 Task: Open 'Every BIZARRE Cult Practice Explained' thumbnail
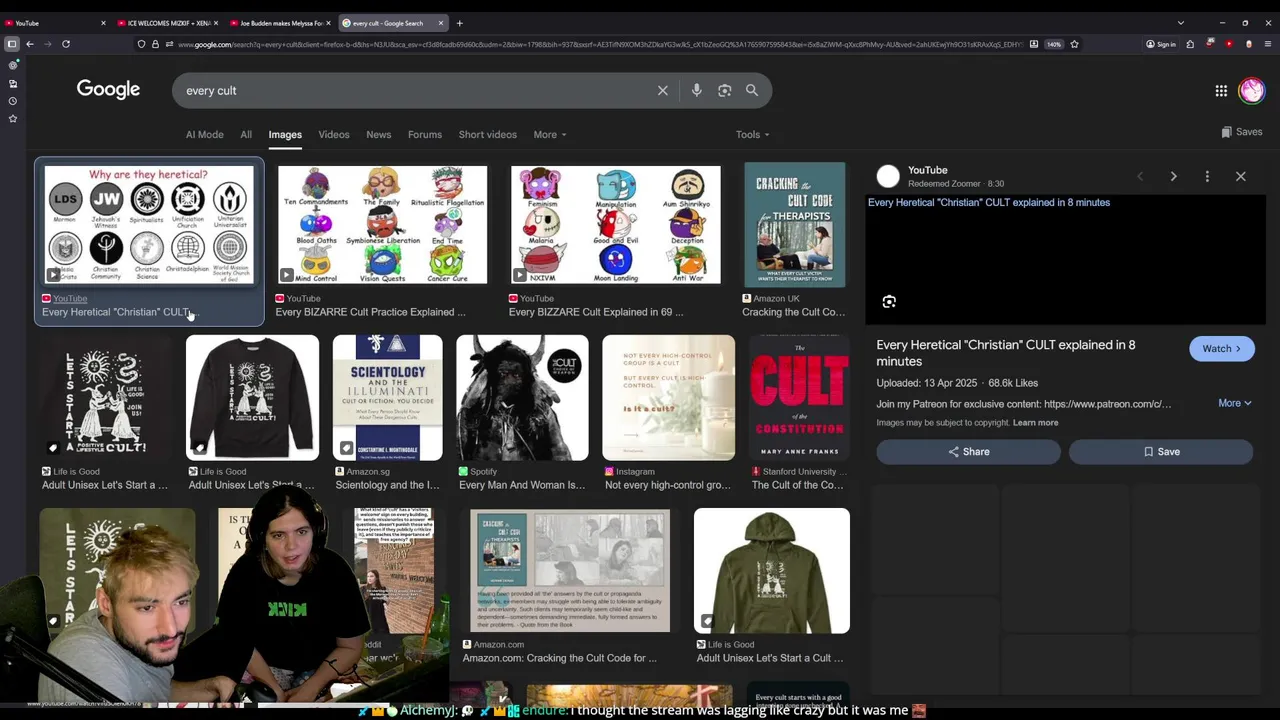382,225
